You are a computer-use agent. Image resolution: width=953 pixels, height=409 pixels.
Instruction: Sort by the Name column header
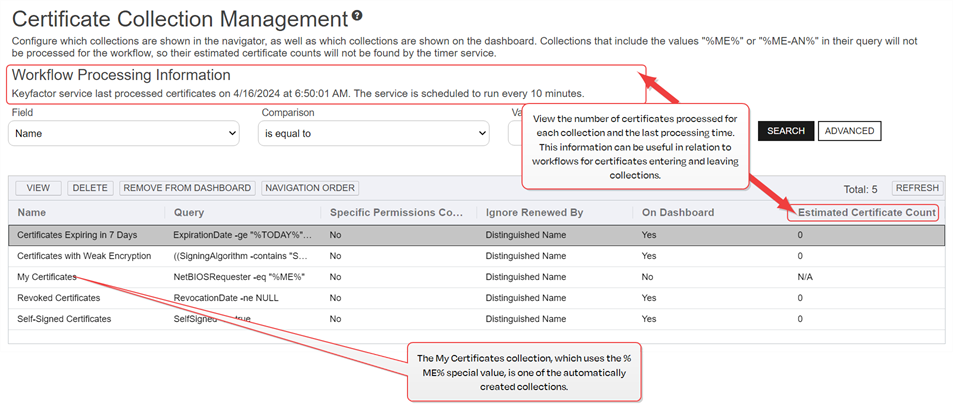pyautogui.click(x=32, y=213)
